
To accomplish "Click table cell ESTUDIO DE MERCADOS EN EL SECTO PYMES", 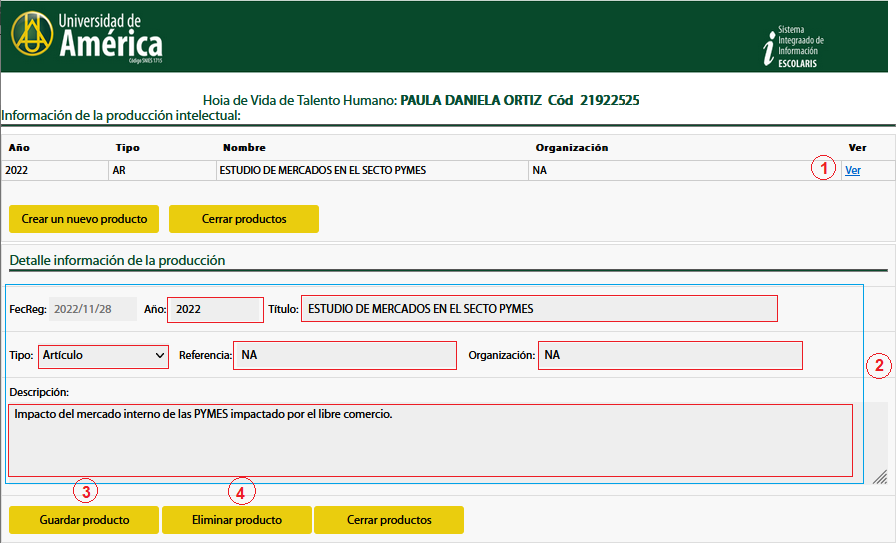I will pos(373,170).
